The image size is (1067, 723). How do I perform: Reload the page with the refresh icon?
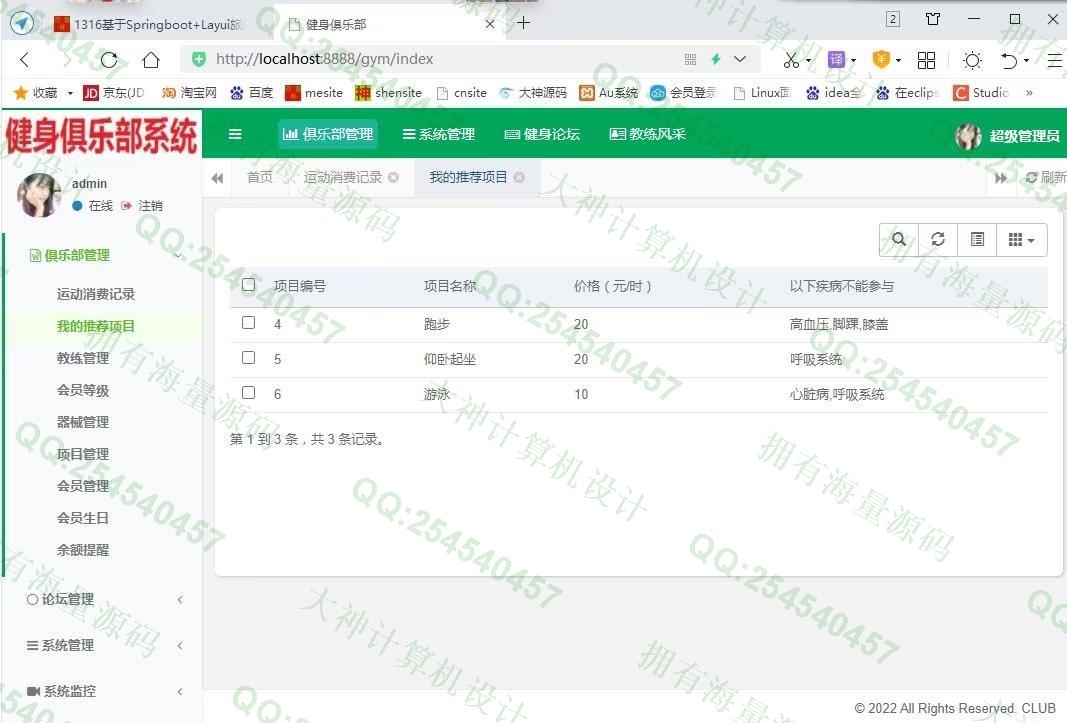pyautogui.click(x=109, y=60)
